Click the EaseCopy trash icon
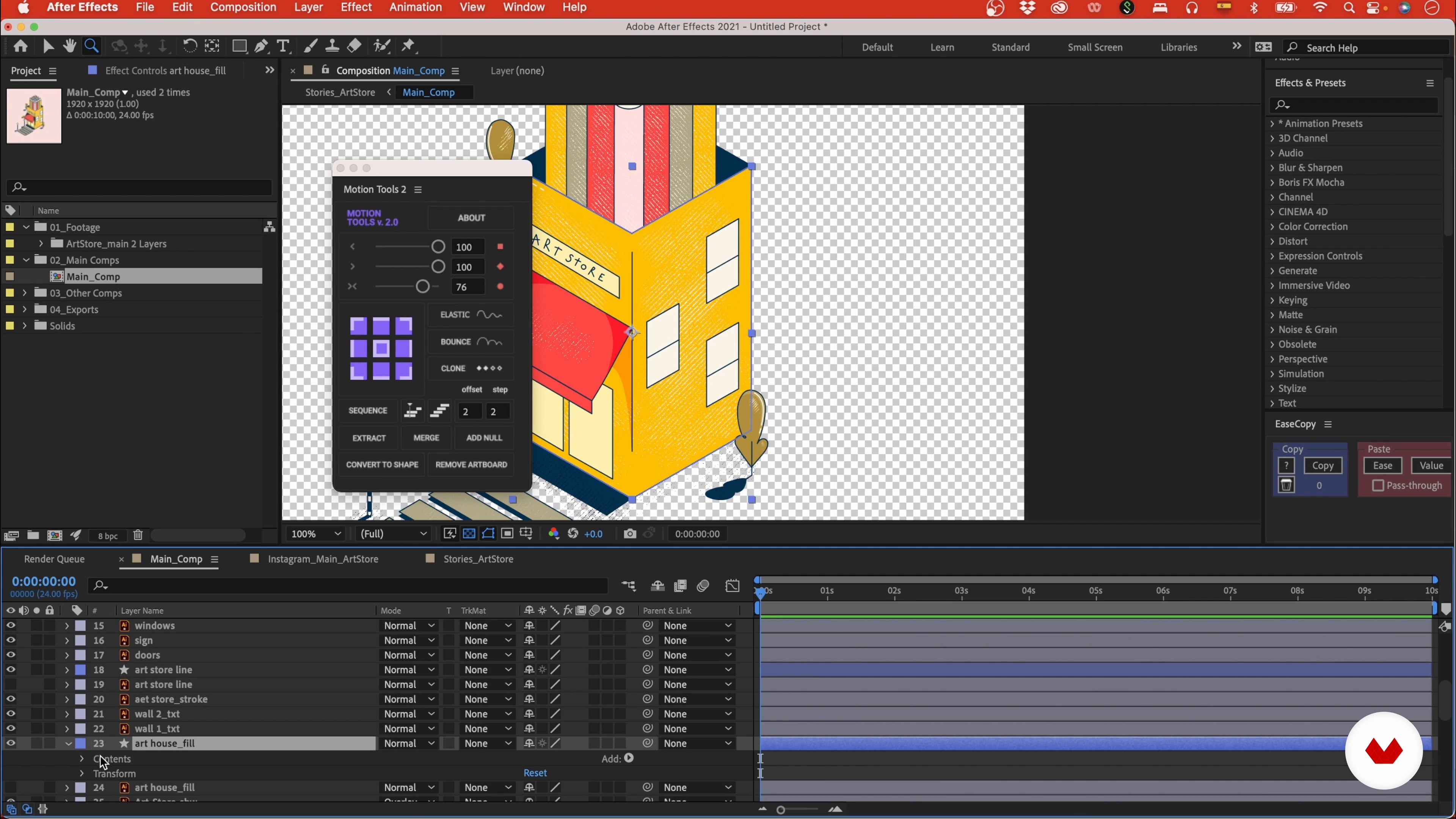This screenshot has height=819, width=1456. (x=1287, y=485)
